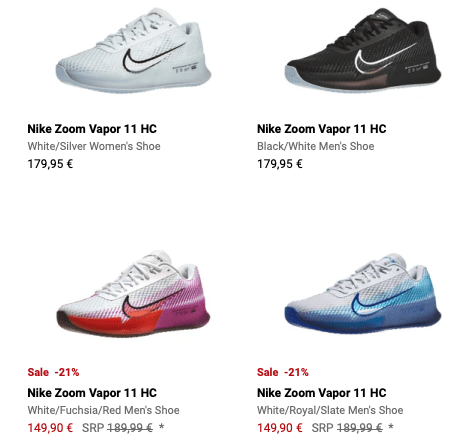This screenshot has width=464, height=448.
Task: Click the Nike Zoom Vapor 11 HC title above White/Royal/Slate
Action: pyautogui.click(x=322, y=393)
